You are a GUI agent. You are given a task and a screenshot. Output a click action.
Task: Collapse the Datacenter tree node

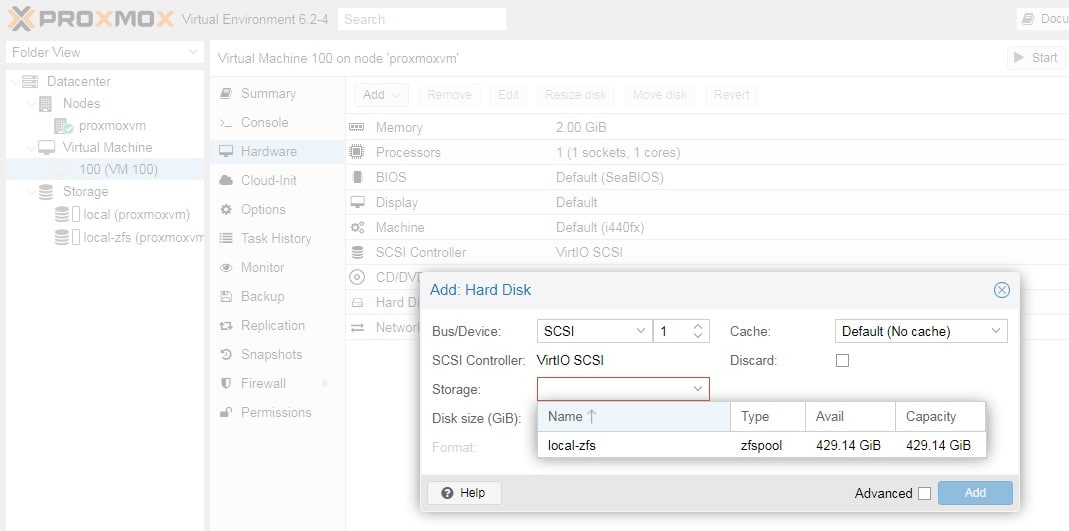(x=14, y=82)
